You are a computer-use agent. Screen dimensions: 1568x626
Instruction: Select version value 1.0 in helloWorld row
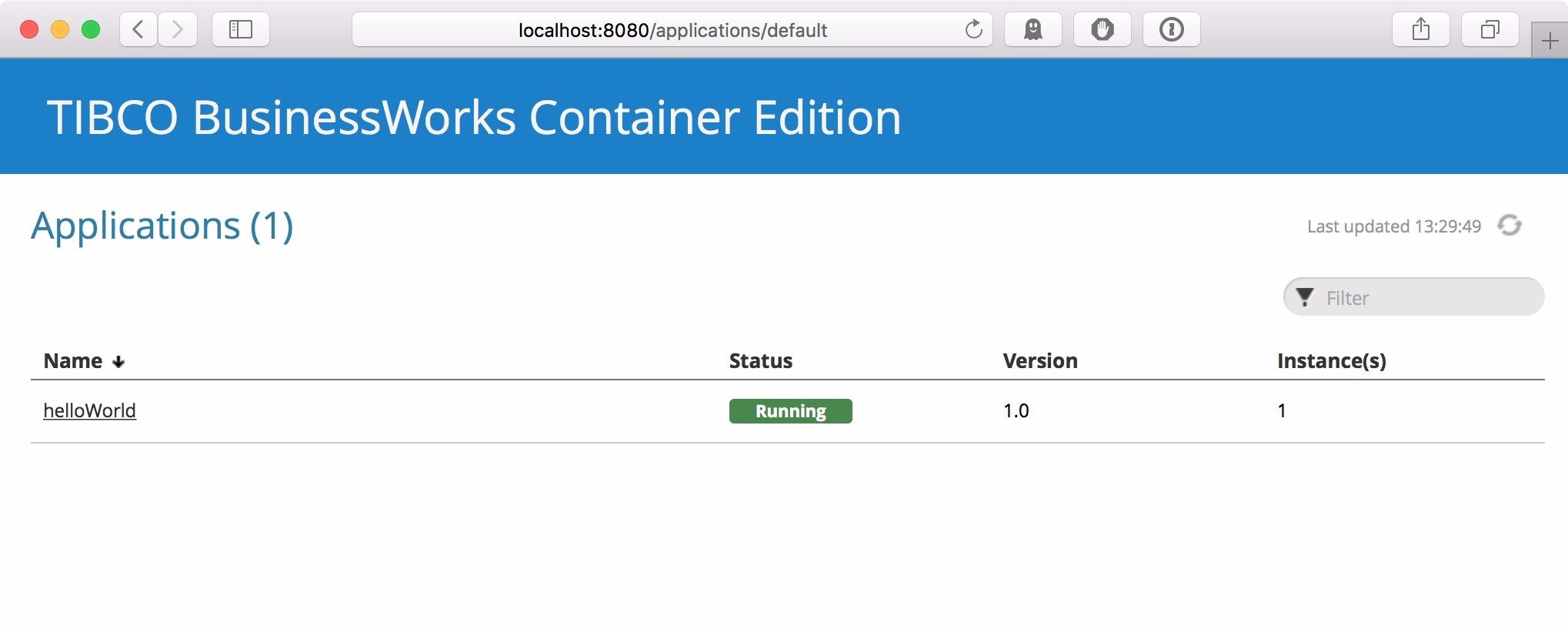click(1016, 410)
